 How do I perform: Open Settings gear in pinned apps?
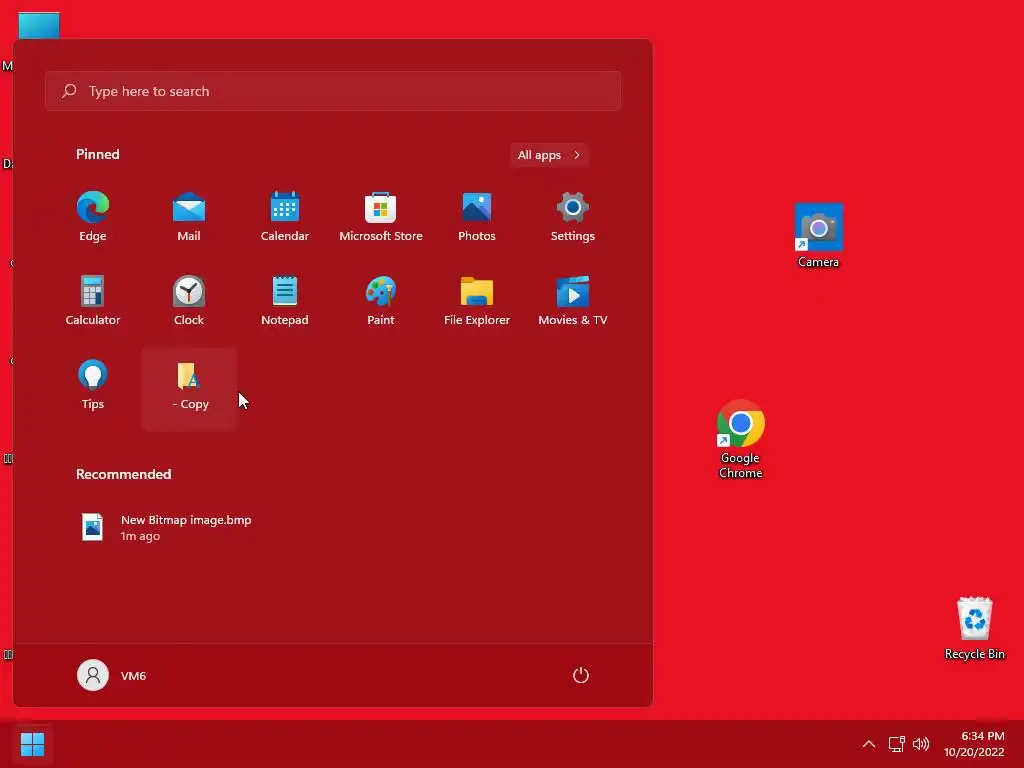pyautogui.click(x=573, y=219)
